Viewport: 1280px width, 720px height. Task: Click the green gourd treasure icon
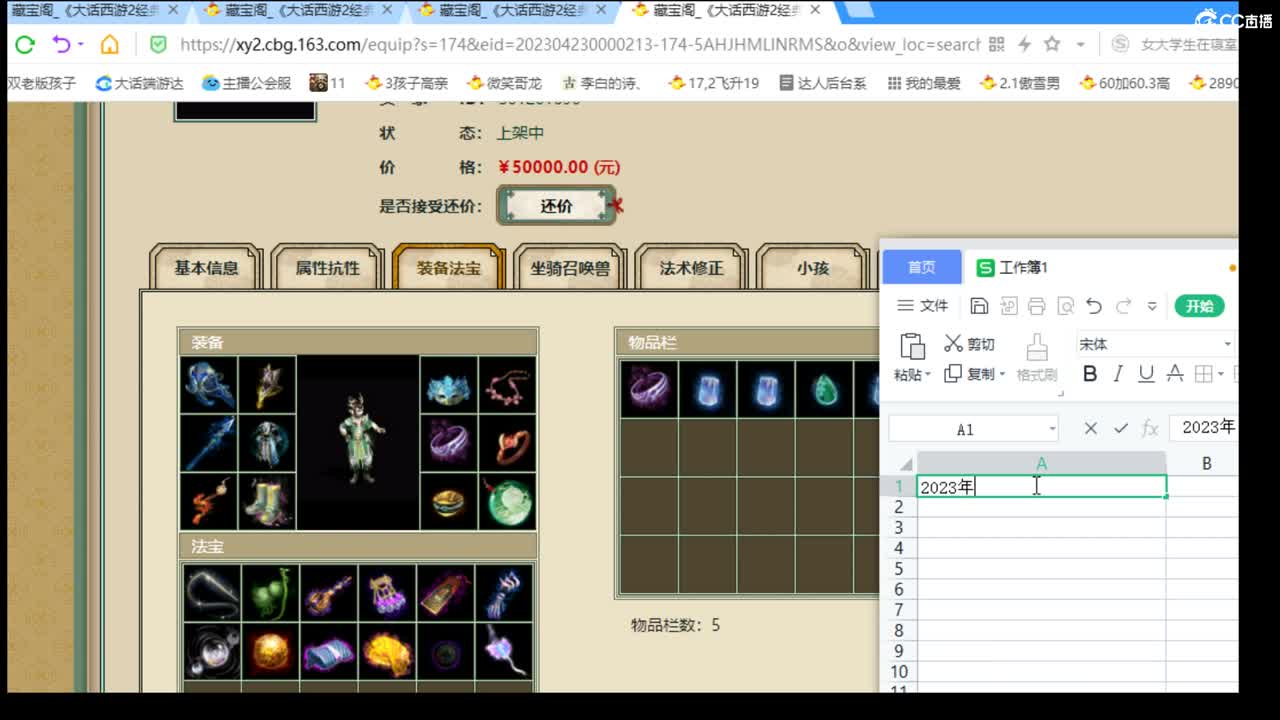tap(270, 593)
